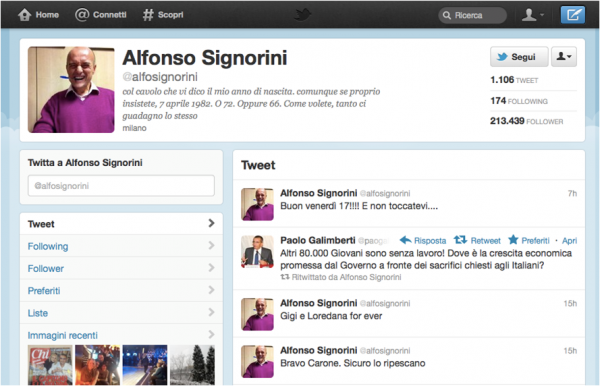Open the Chi magazine cover thumbnail
This screenshot has width=600, height=386.
[x=50, y=365]
